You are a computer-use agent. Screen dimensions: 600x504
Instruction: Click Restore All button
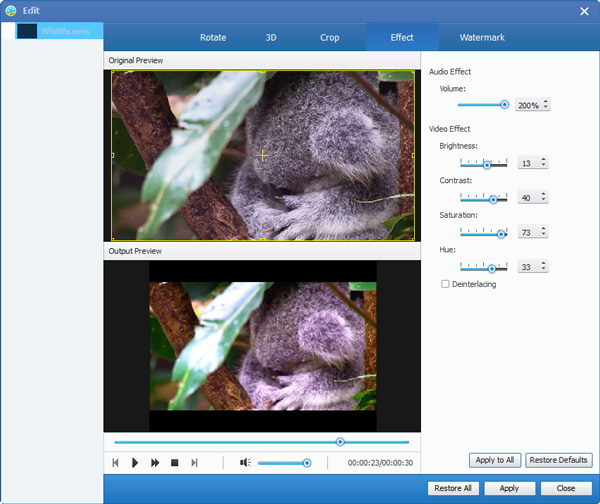point(453,488)
